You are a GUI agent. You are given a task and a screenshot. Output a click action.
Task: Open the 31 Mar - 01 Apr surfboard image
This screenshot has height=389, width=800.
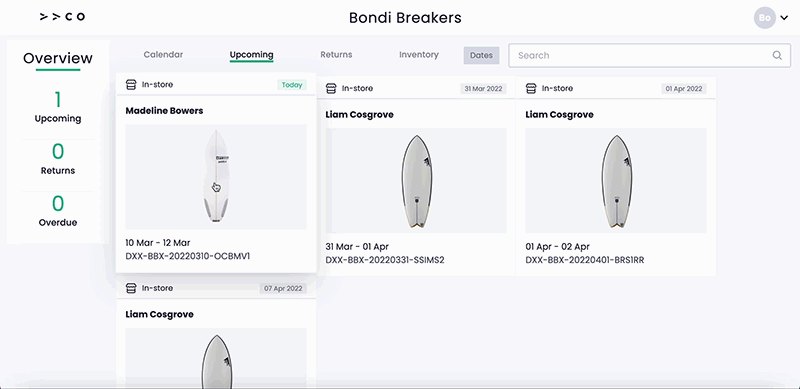point(416,181)
